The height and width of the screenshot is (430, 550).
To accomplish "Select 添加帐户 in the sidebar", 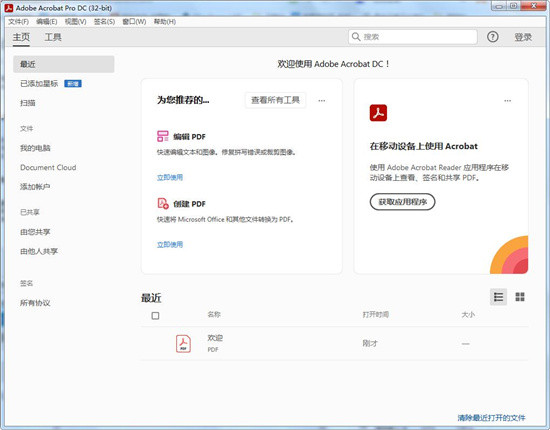I will 35,187.
